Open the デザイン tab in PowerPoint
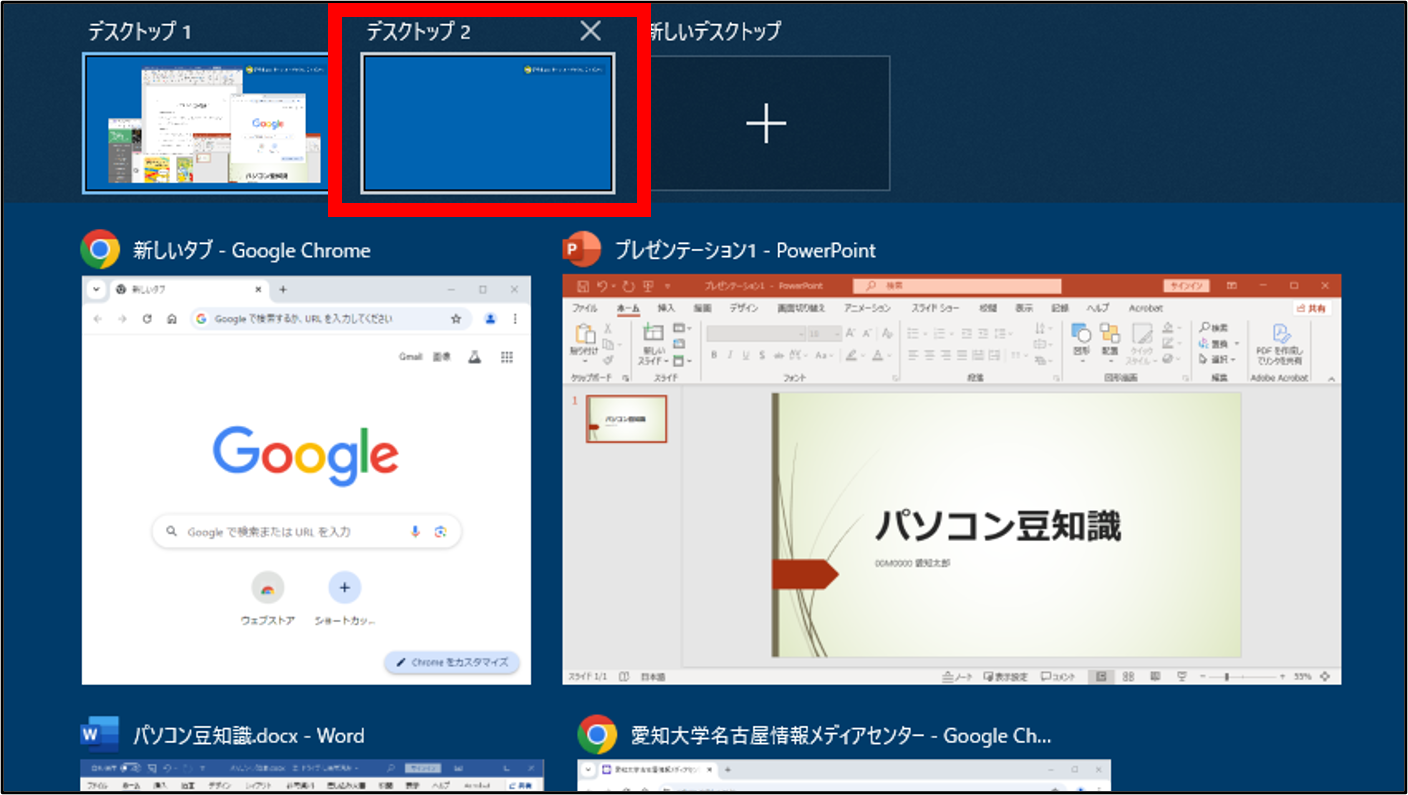This screenshot has height=795, width=1408. click(x=743, y=308)
